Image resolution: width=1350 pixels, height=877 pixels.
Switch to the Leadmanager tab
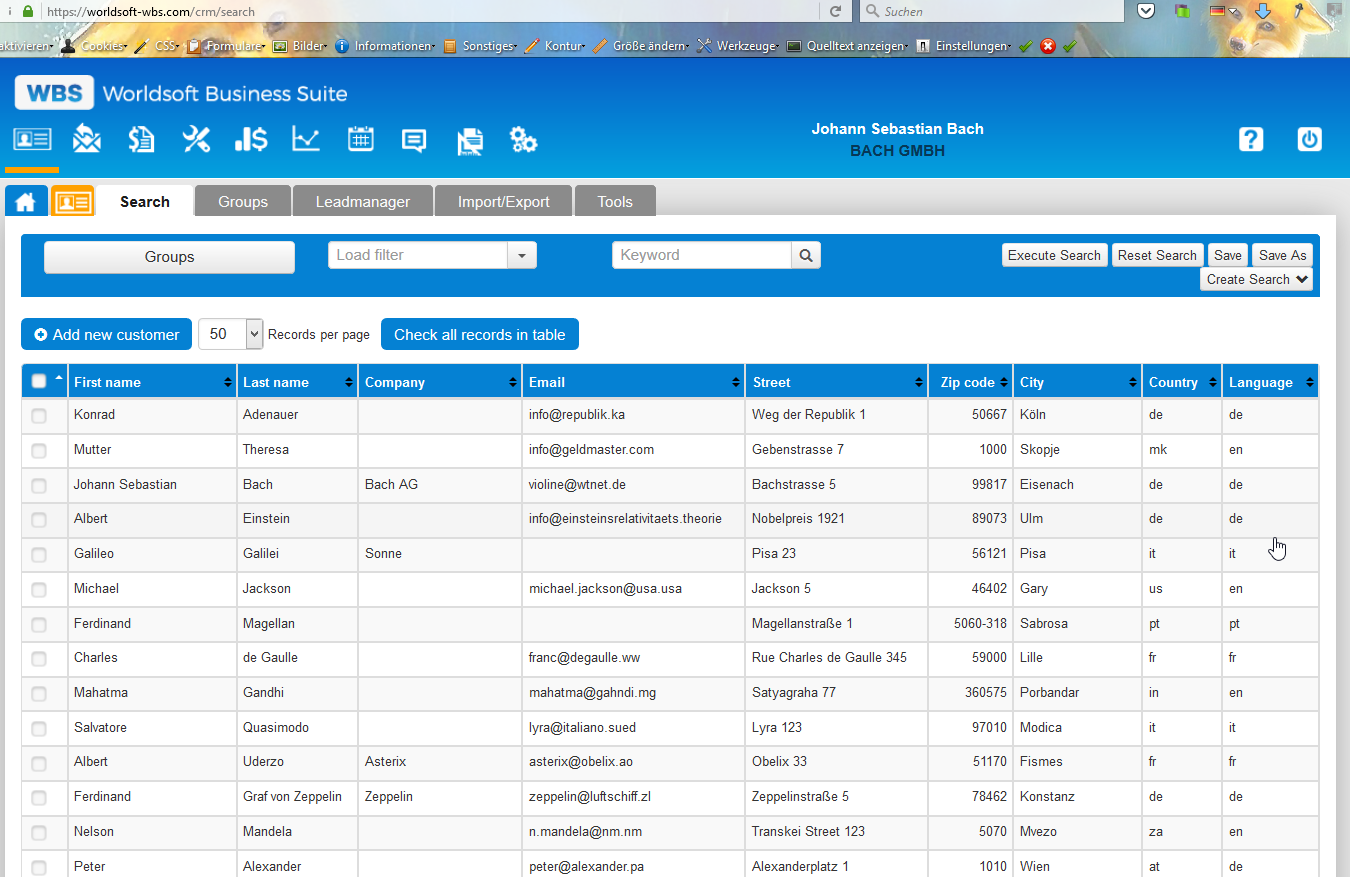coord(363,202)
